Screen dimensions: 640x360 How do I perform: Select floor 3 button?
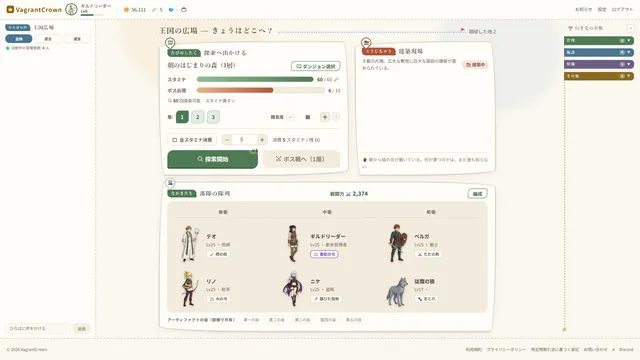213,117
